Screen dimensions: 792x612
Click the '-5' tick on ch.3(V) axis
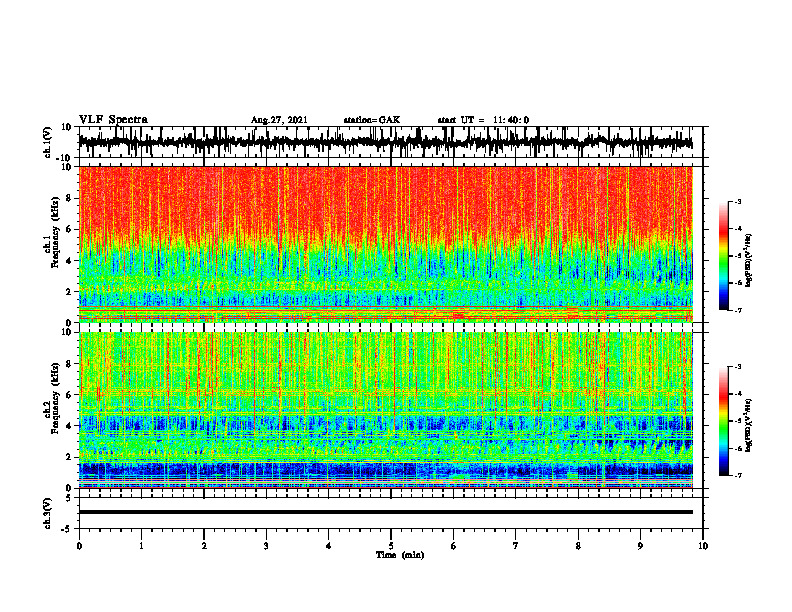(x=67, y=529)
